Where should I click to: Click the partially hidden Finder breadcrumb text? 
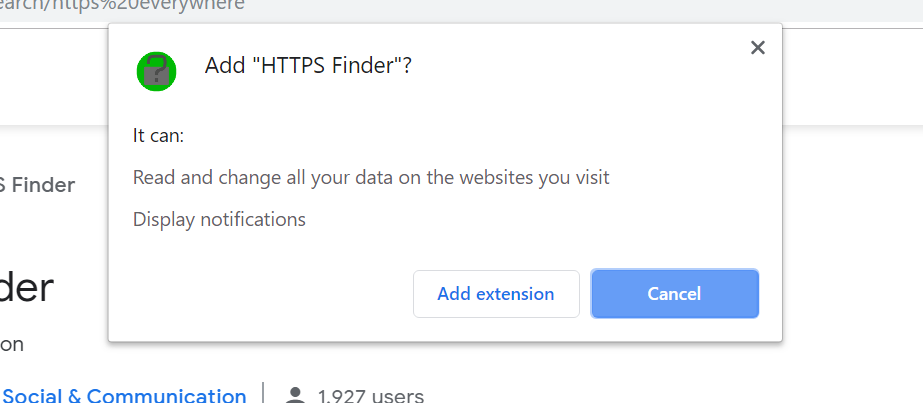coord(38,185)
